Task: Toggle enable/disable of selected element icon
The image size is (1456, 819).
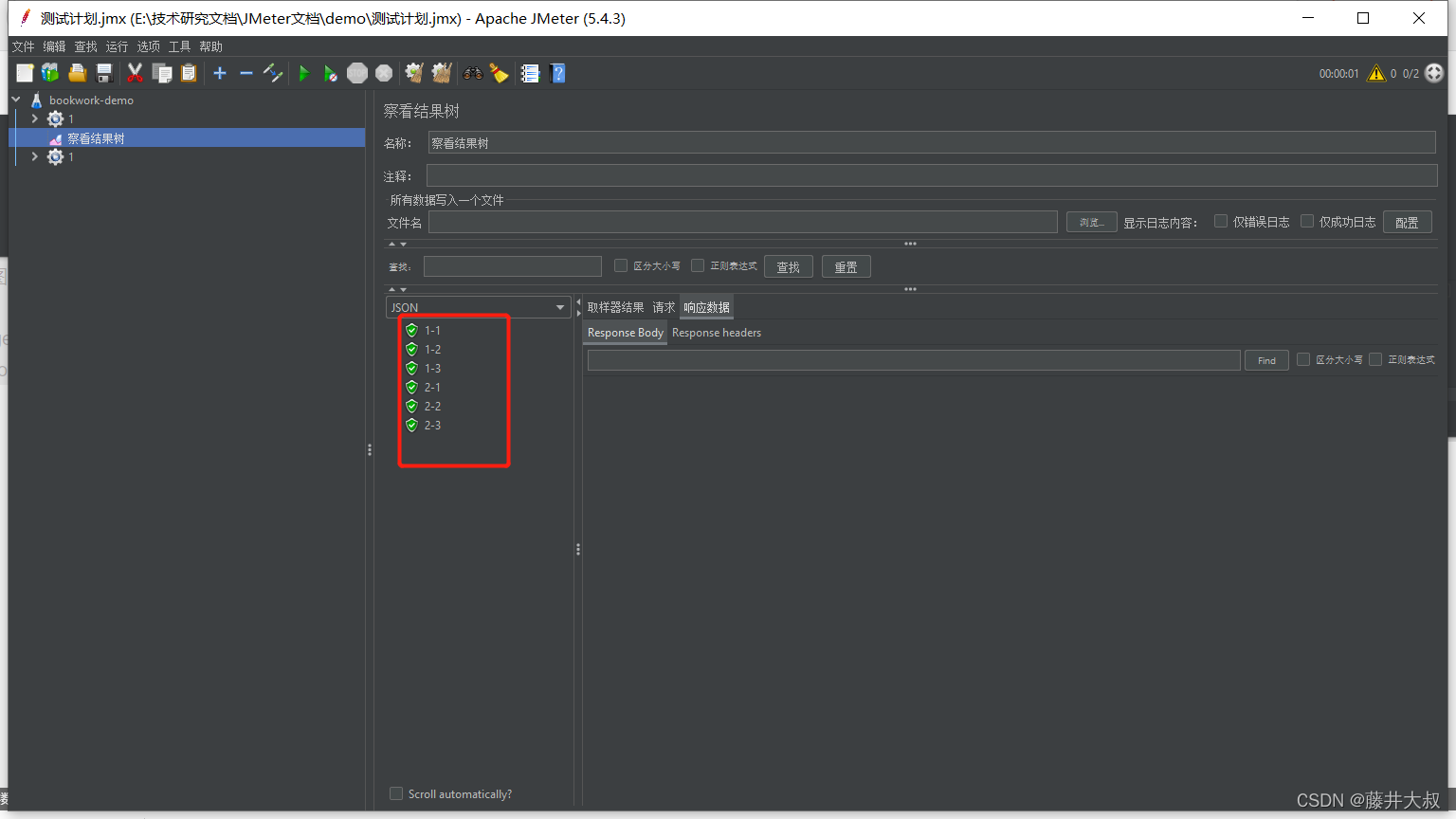Action: 273,73
